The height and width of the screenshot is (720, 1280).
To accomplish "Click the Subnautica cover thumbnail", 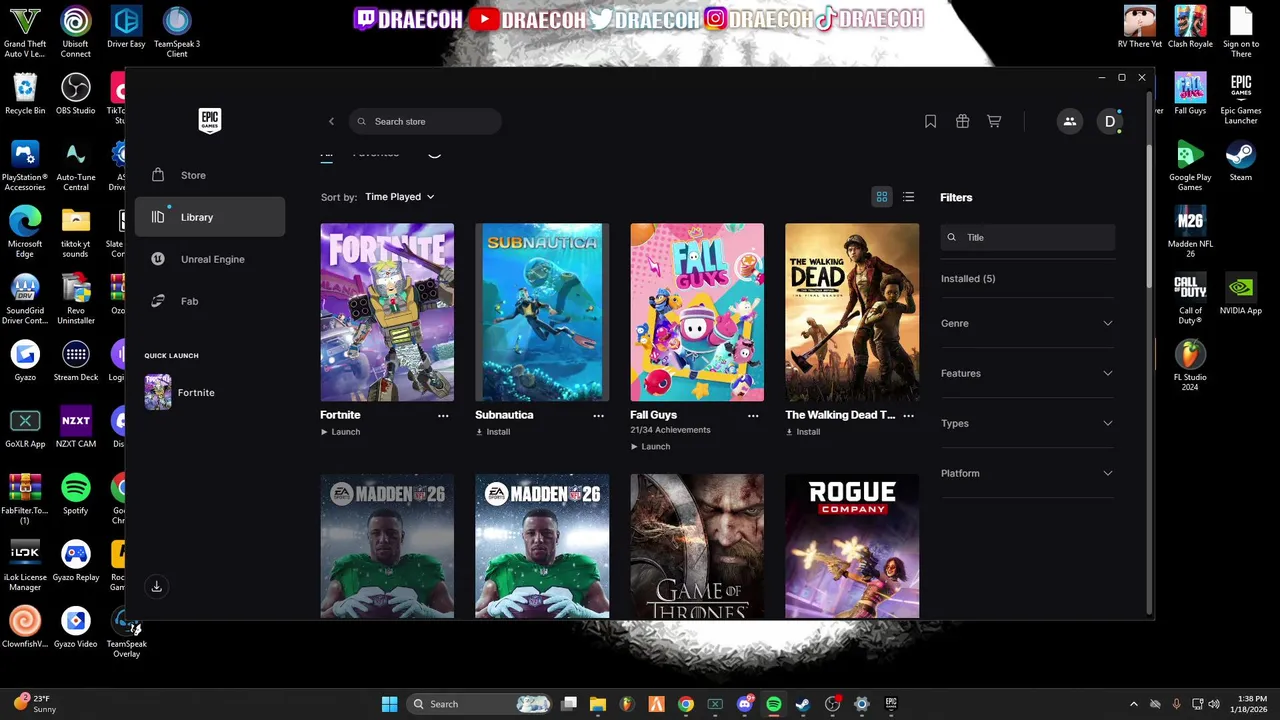I will [x=542, y=312].
